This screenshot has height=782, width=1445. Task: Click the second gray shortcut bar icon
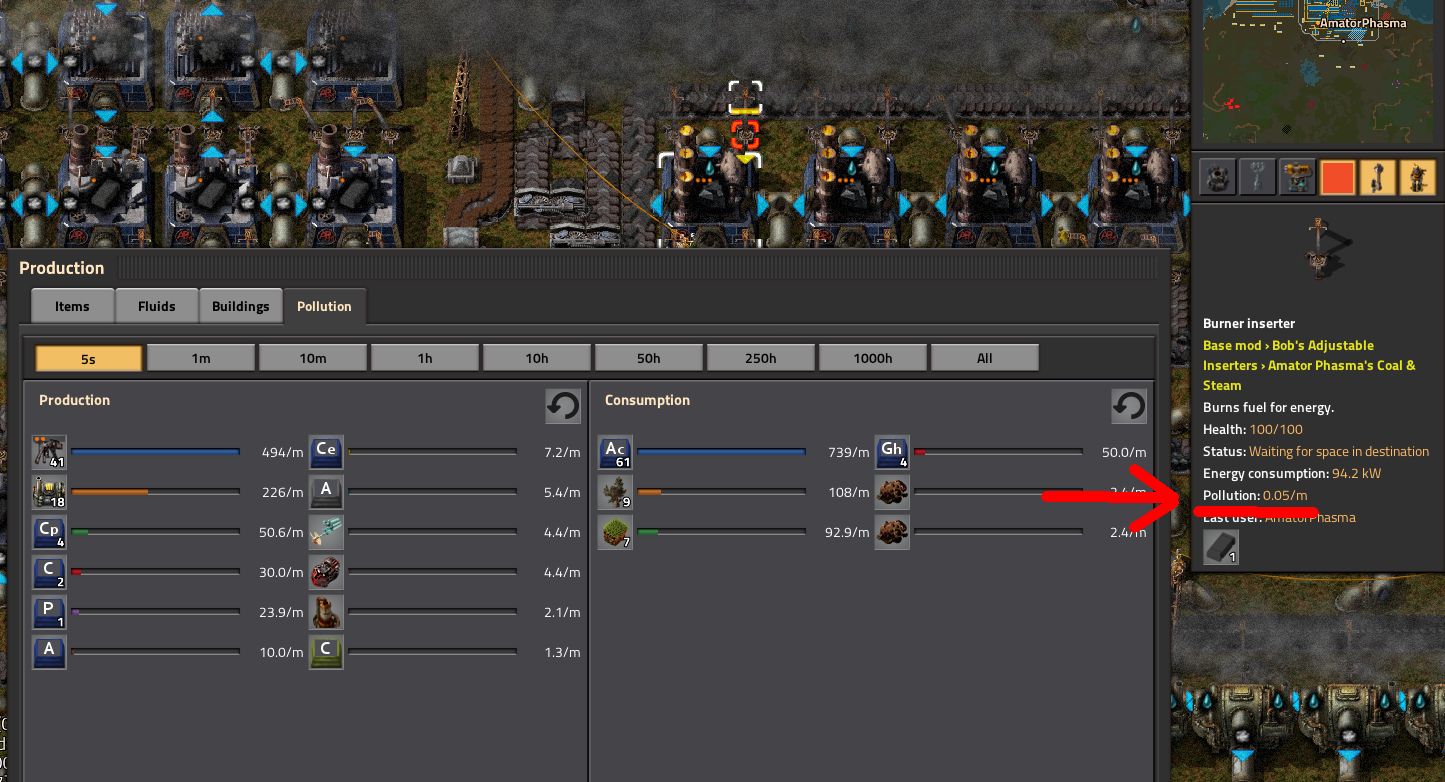1257,177
